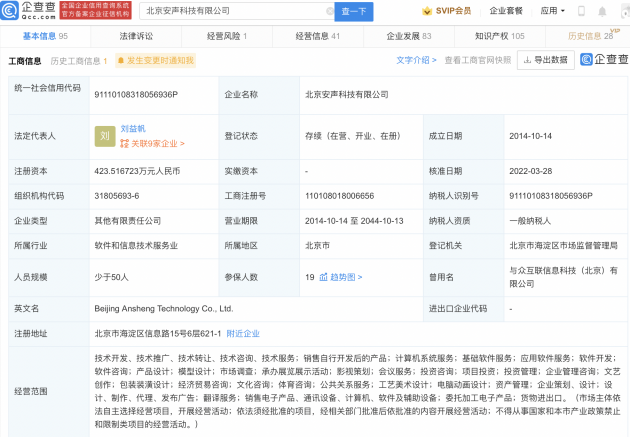Open 文字介绍 link

tap(416, 60)
